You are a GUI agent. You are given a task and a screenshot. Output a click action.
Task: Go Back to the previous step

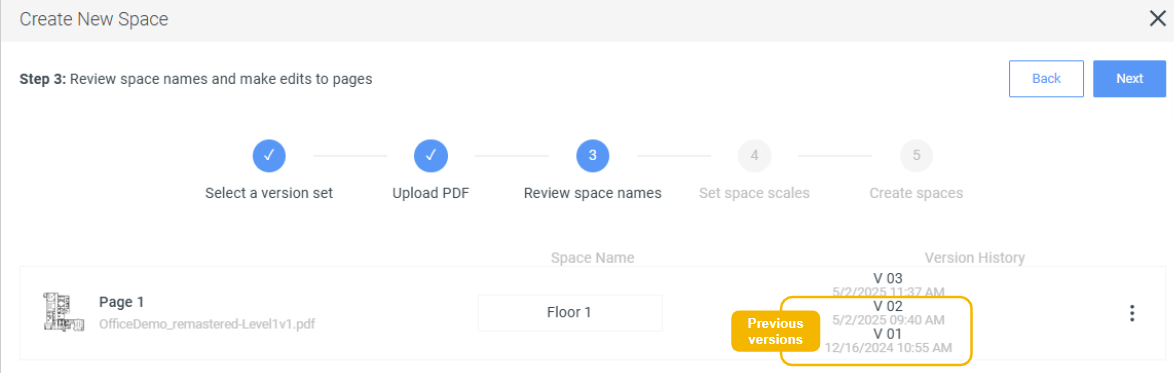pyautogui.click(x=1046, y=79)
